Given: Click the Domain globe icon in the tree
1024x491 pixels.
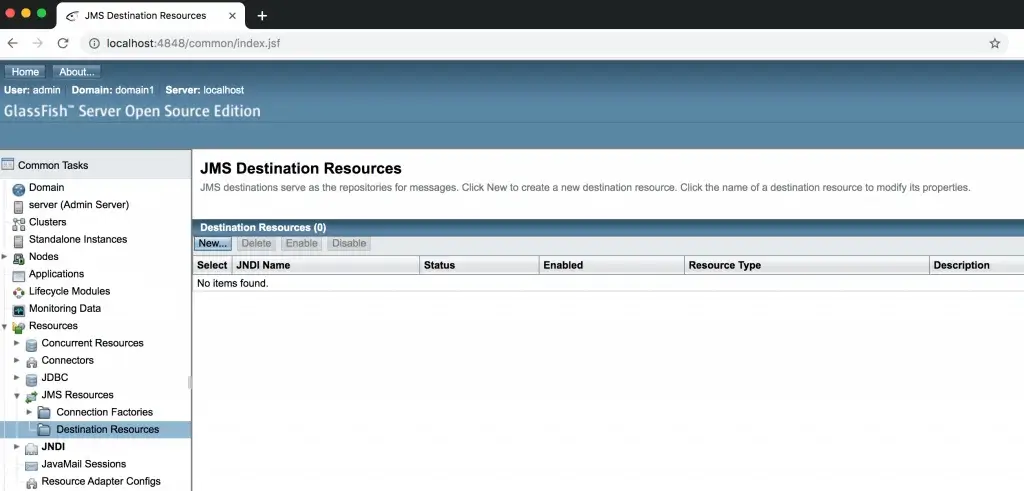Looking at the screenshot, I should pos(18,190).
